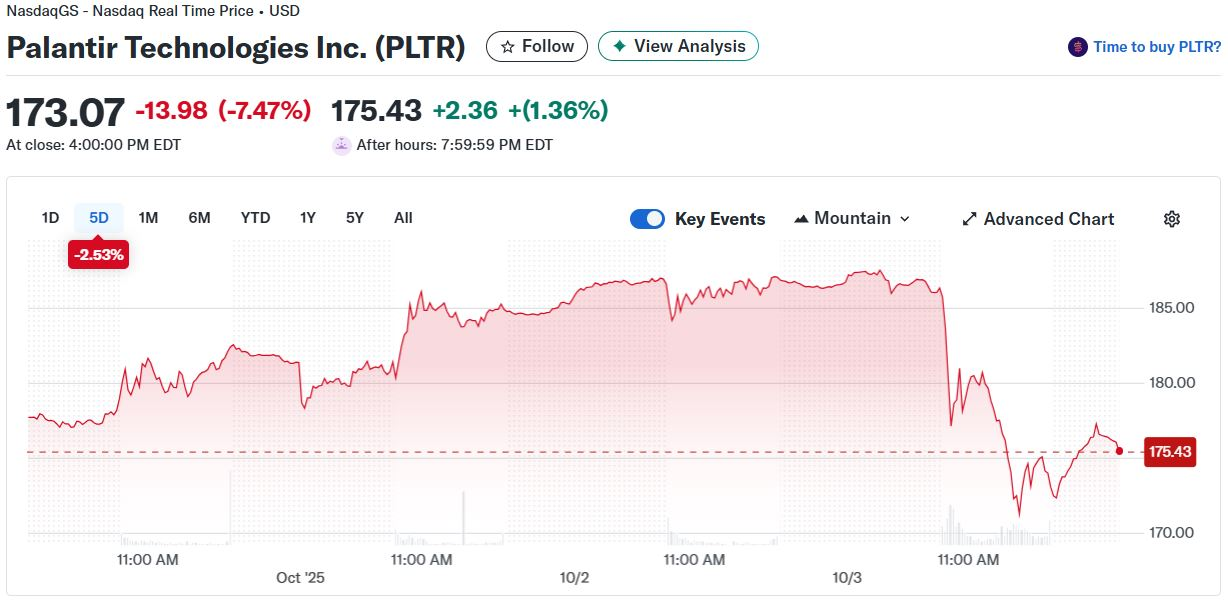Click the Follow button
Viewport: 1228px width, 602px height.
coord(537,47)
